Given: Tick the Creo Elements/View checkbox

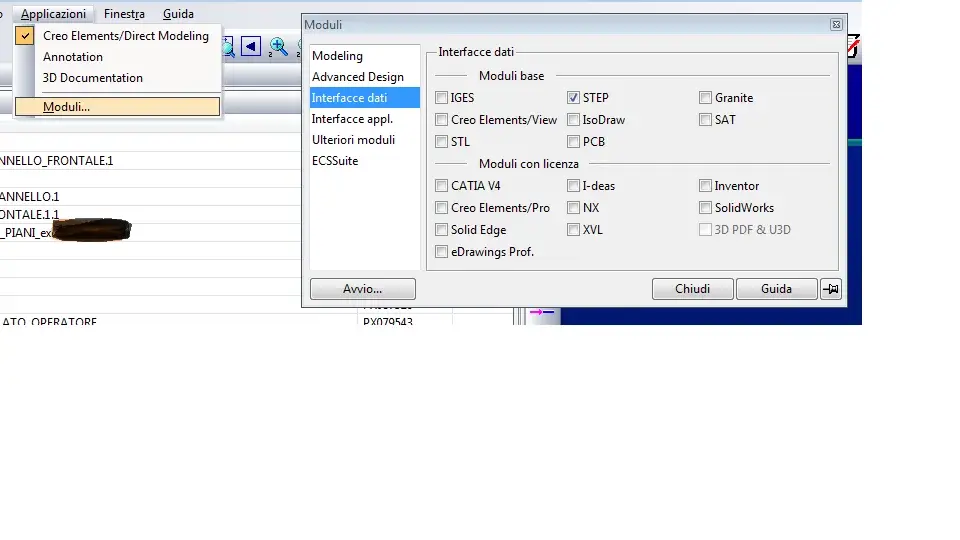Looking at the screenshot, I should [x=441, y=119].
